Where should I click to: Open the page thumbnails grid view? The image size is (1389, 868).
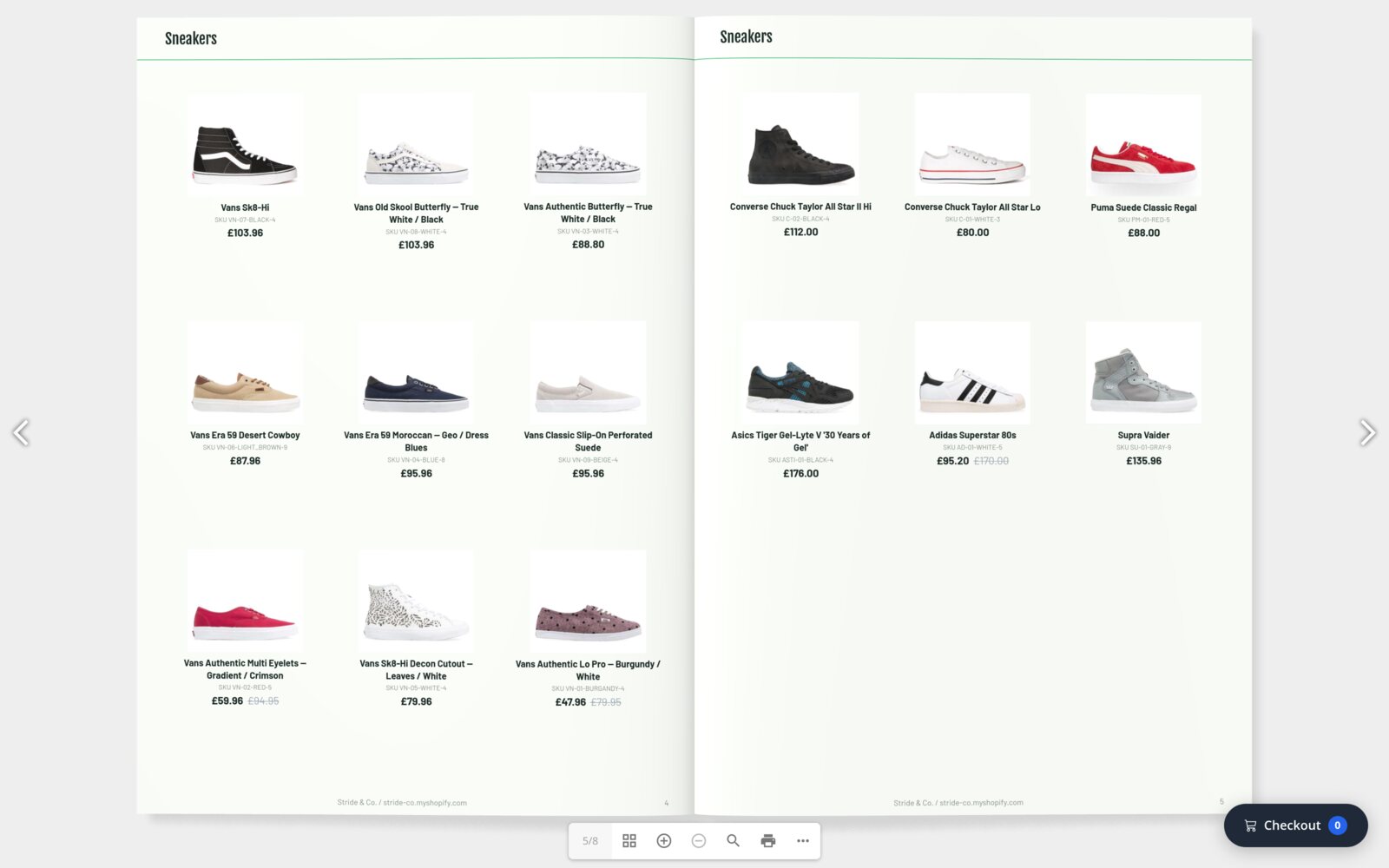[x=629, y=840]
